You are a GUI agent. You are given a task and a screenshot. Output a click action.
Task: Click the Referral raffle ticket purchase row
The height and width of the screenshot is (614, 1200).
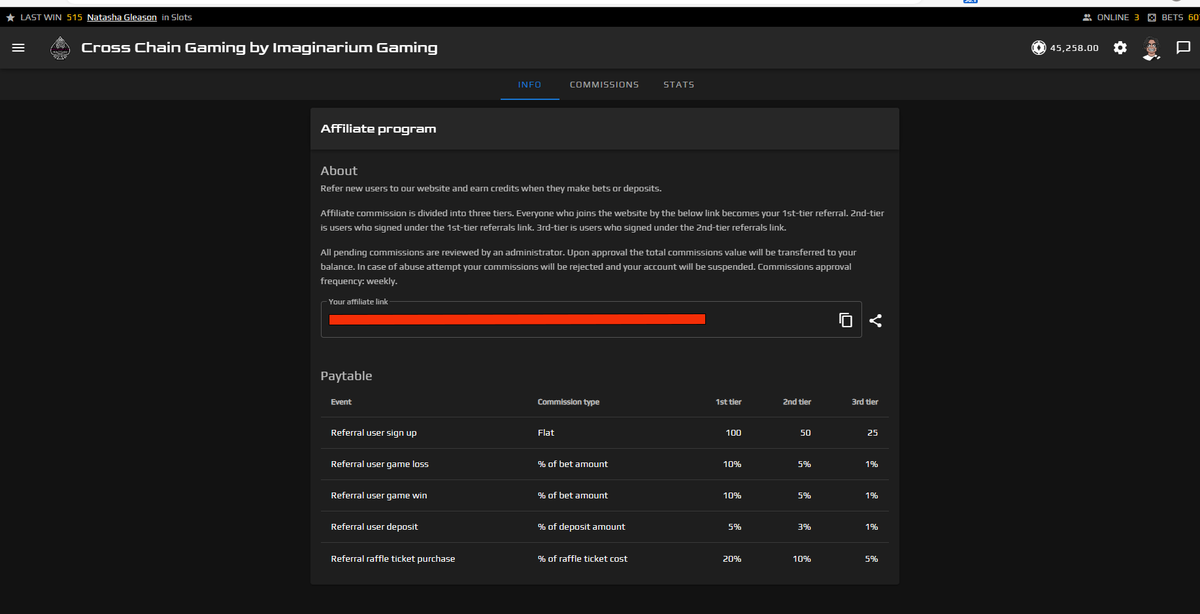pos(604,558)
